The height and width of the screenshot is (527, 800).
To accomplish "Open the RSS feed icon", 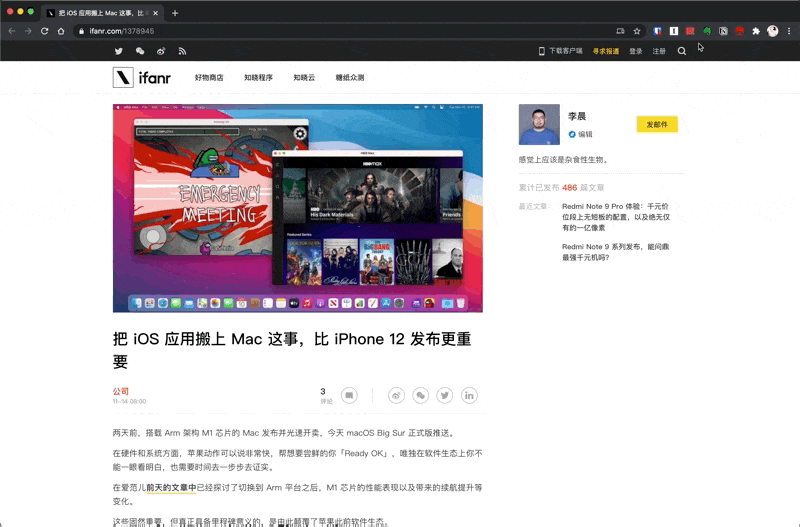I will click(x=182, y=51).
